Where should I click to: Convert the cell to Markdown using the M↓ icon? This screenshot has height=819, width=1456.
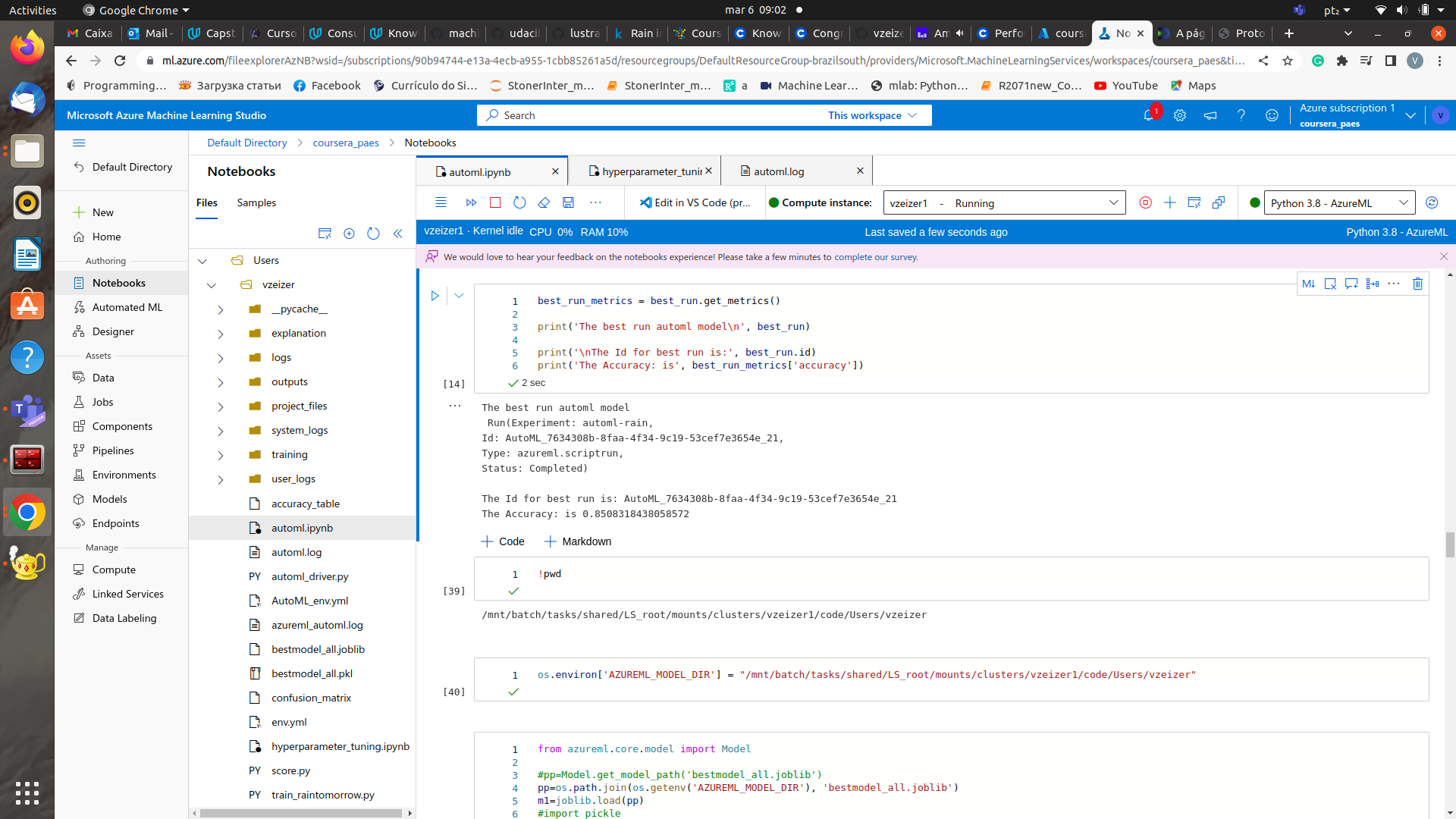point(1308,284)
